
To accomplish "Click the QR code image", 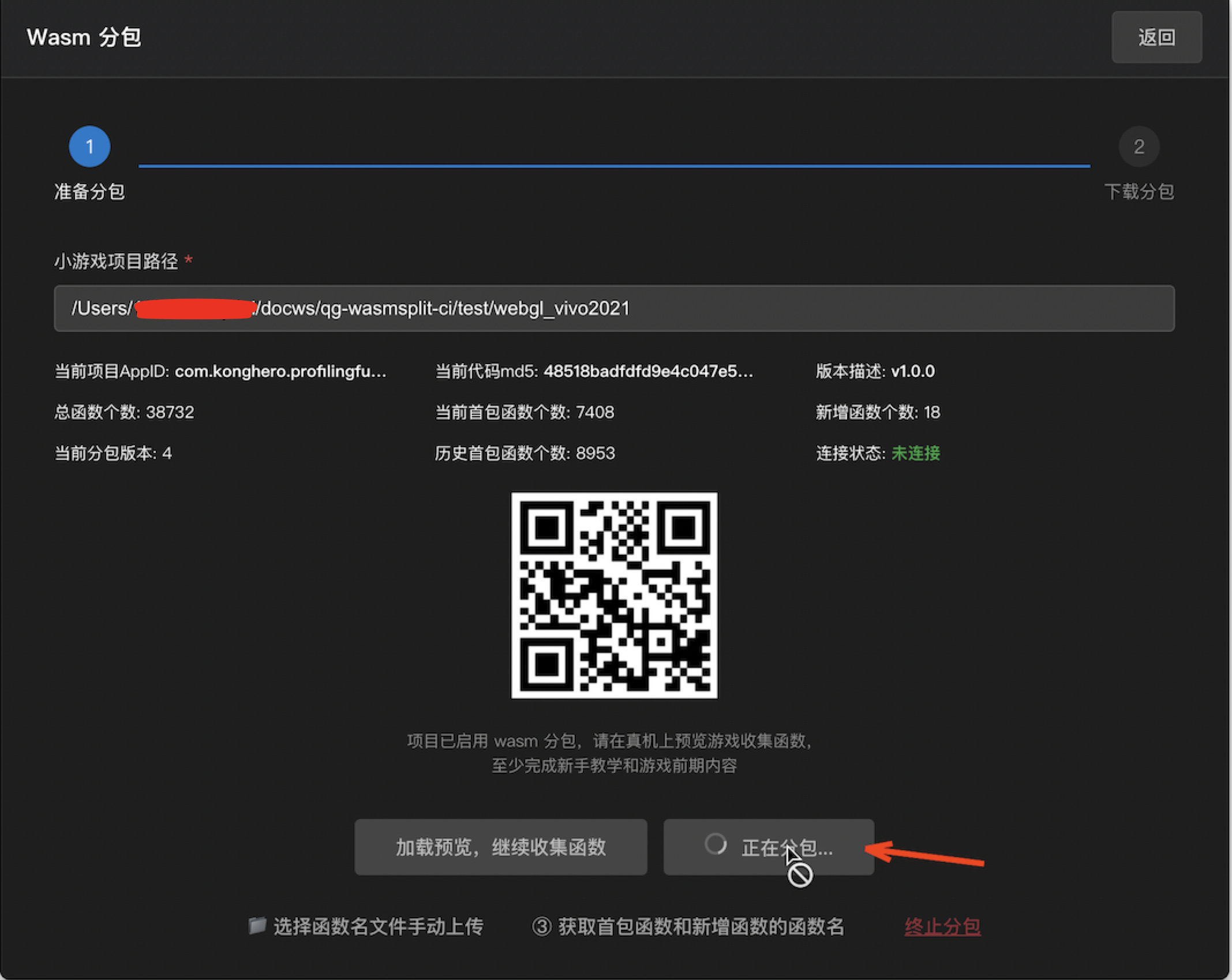I will [614, 595].
